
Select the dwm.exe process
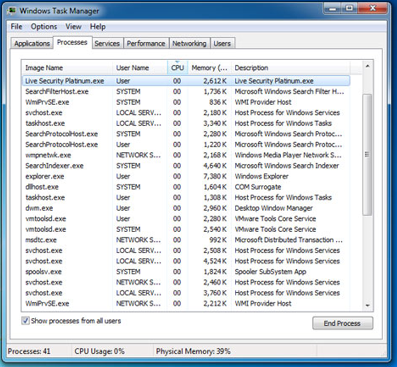pyautogui.click(x=186, y=208)
